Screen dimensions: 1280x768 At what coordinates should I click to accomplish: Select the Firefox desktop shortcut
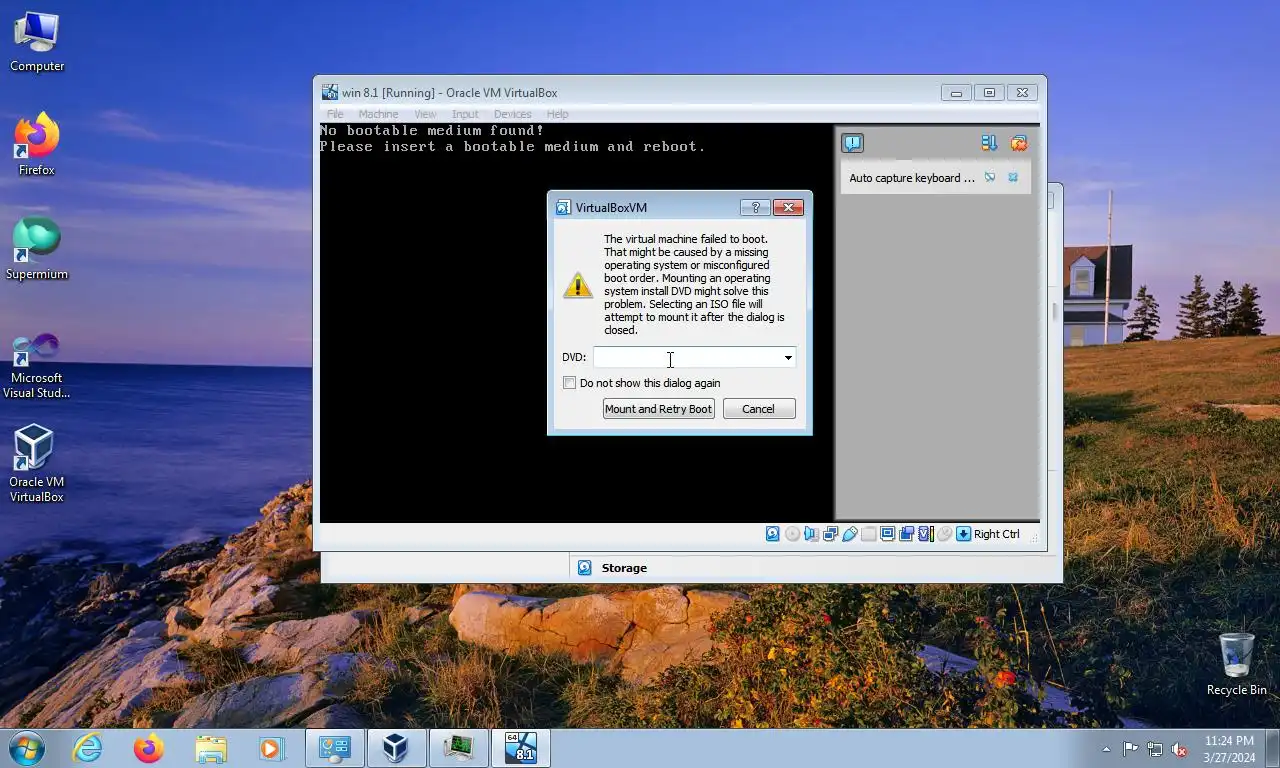point(37,145)
